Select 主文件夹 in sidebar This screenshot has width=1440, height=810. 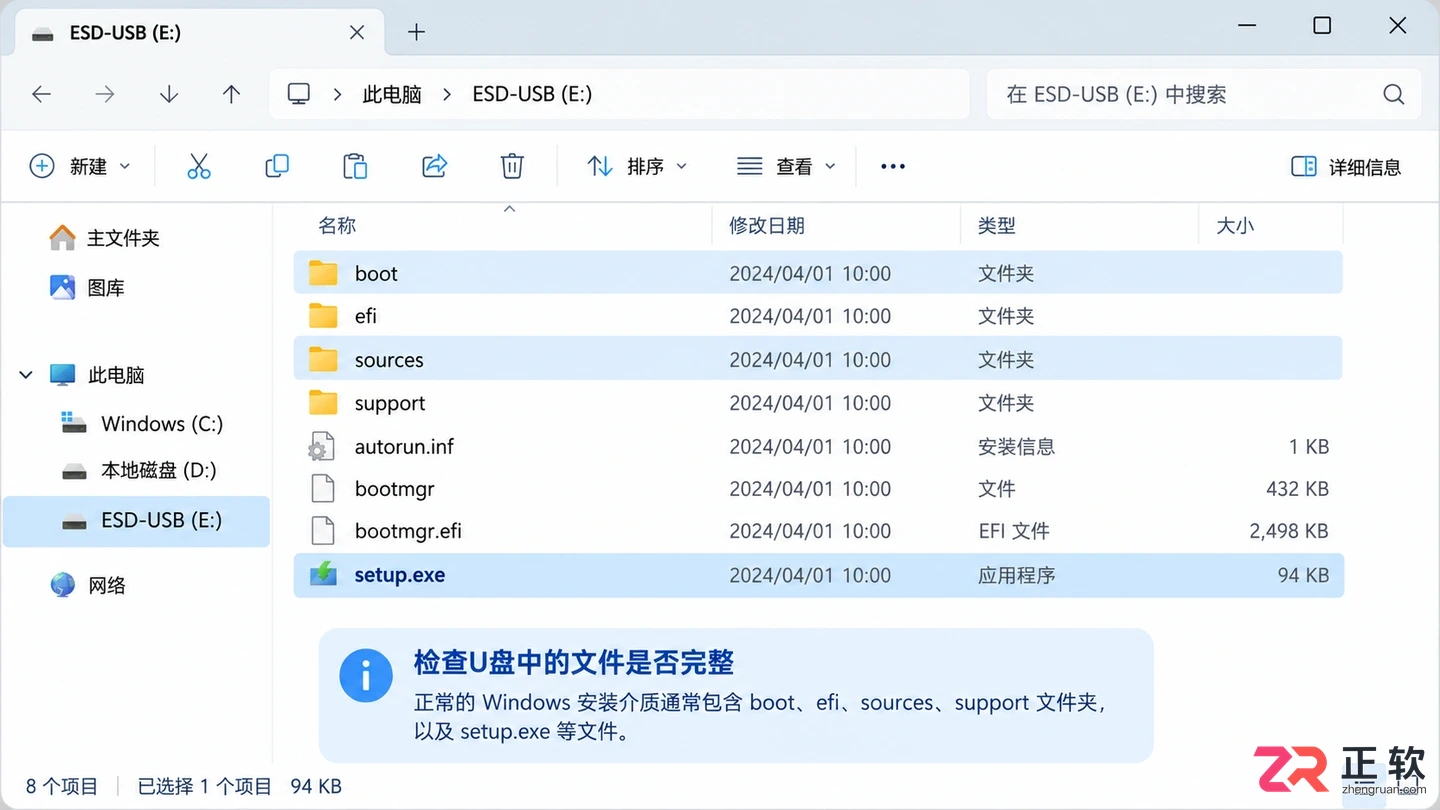105,238
